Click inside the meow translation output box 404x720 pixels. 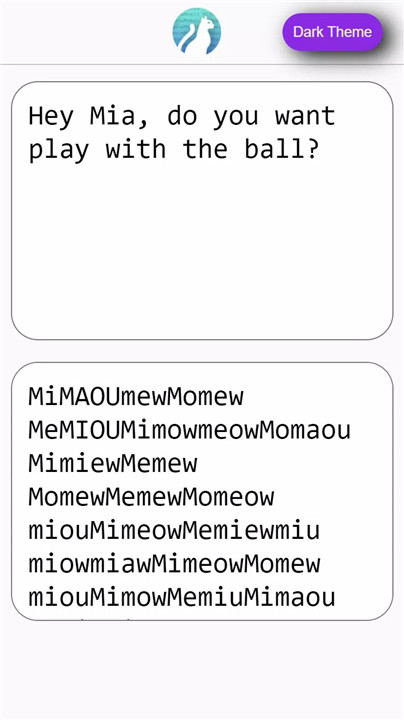pyautogui.click(x=202, y=491)
